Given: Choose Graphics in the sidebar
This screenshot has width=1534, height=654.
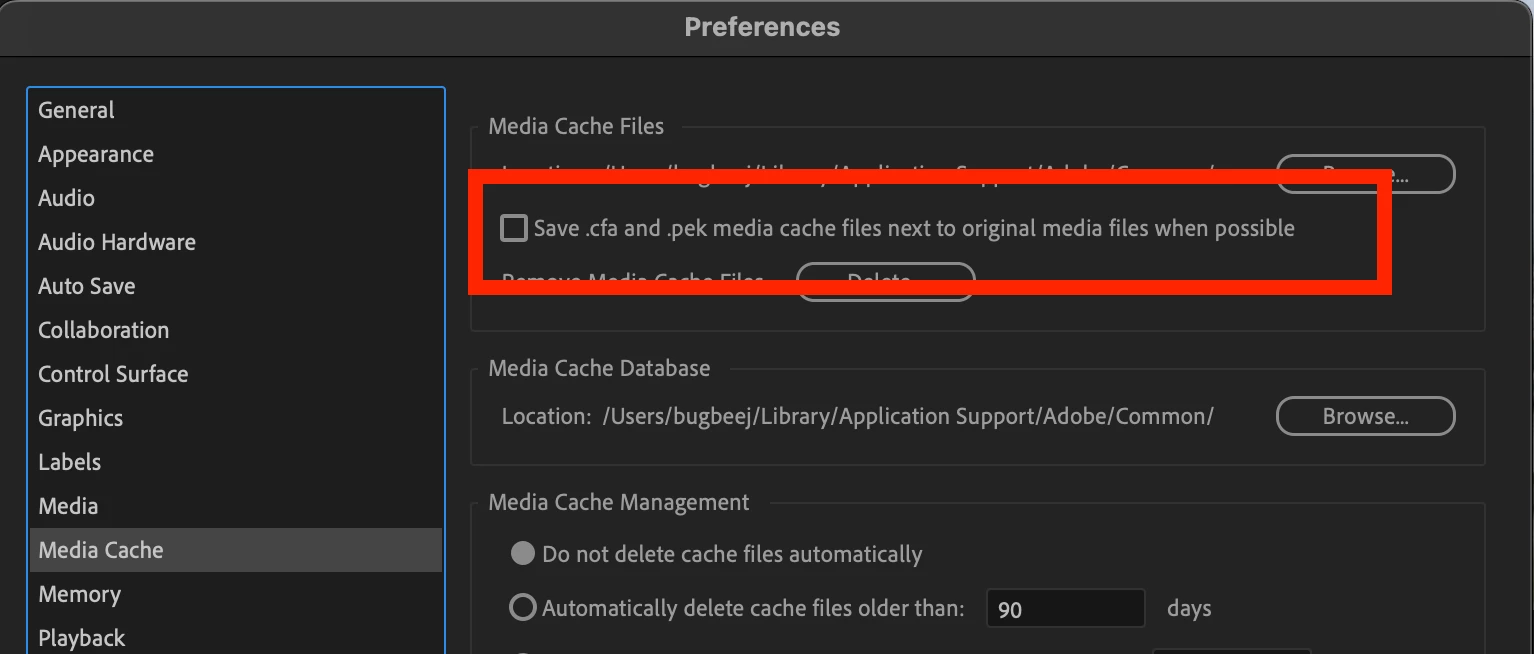Looking at the screenshot, I should point(81,418).
